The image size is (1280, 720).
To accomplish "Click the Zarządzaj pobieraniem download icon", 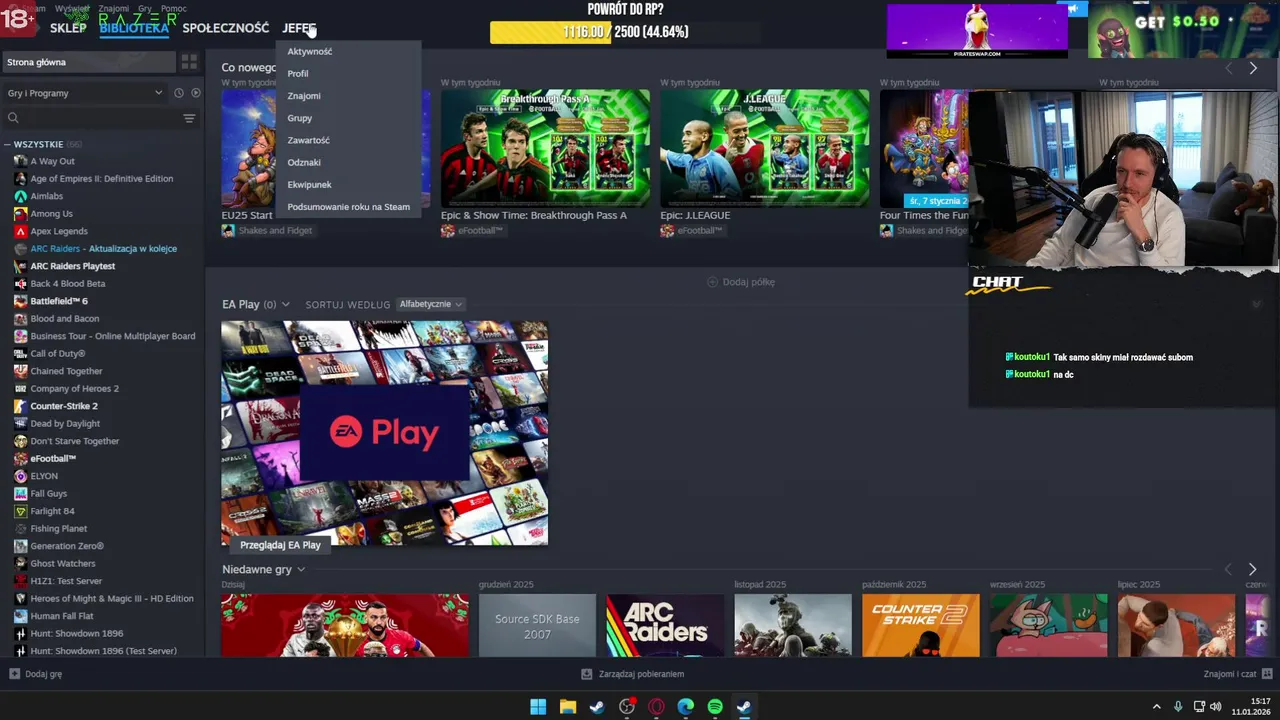I will click(587, 674).
